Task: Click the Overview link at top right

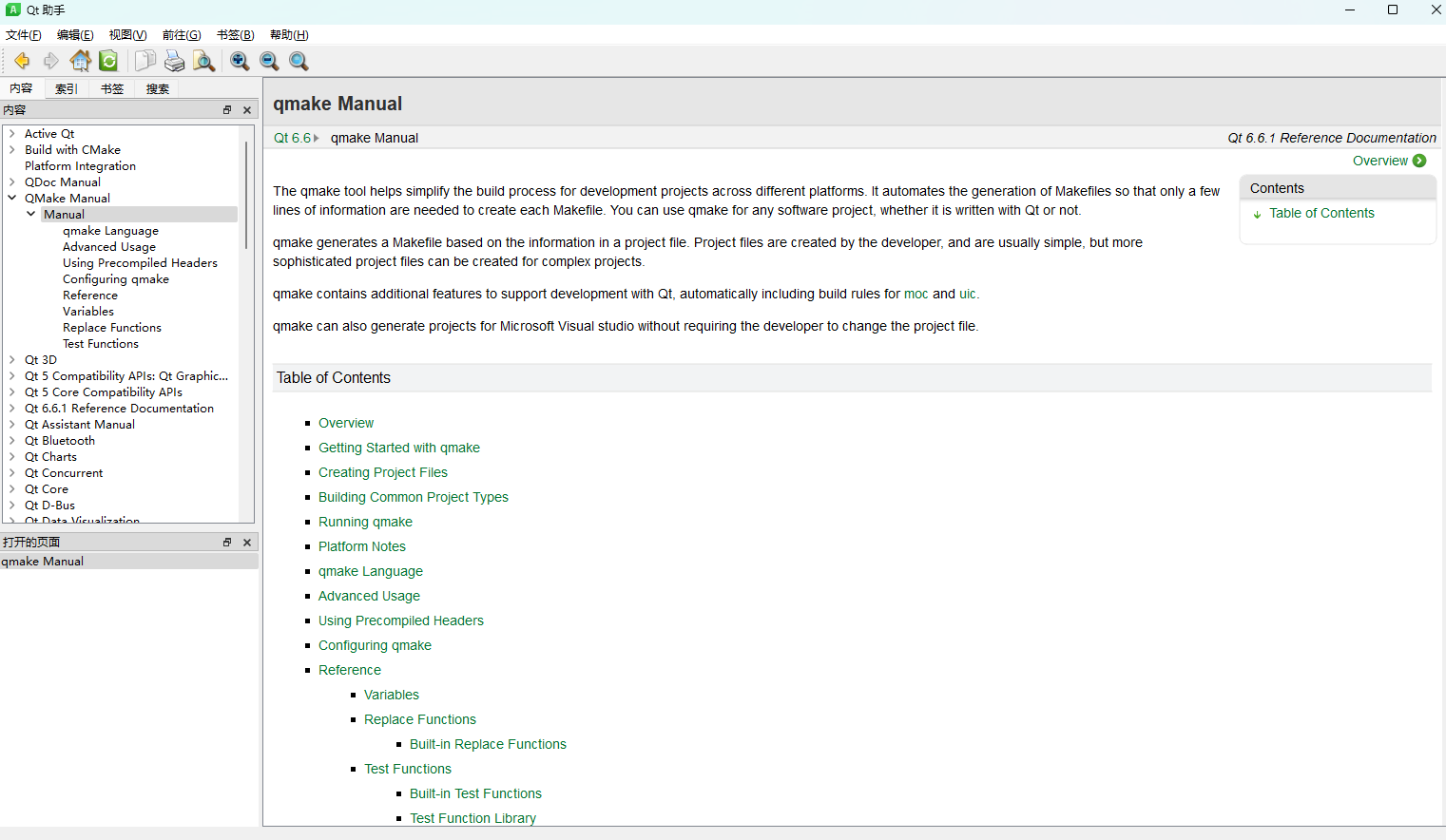Action: coord(1379,161)
